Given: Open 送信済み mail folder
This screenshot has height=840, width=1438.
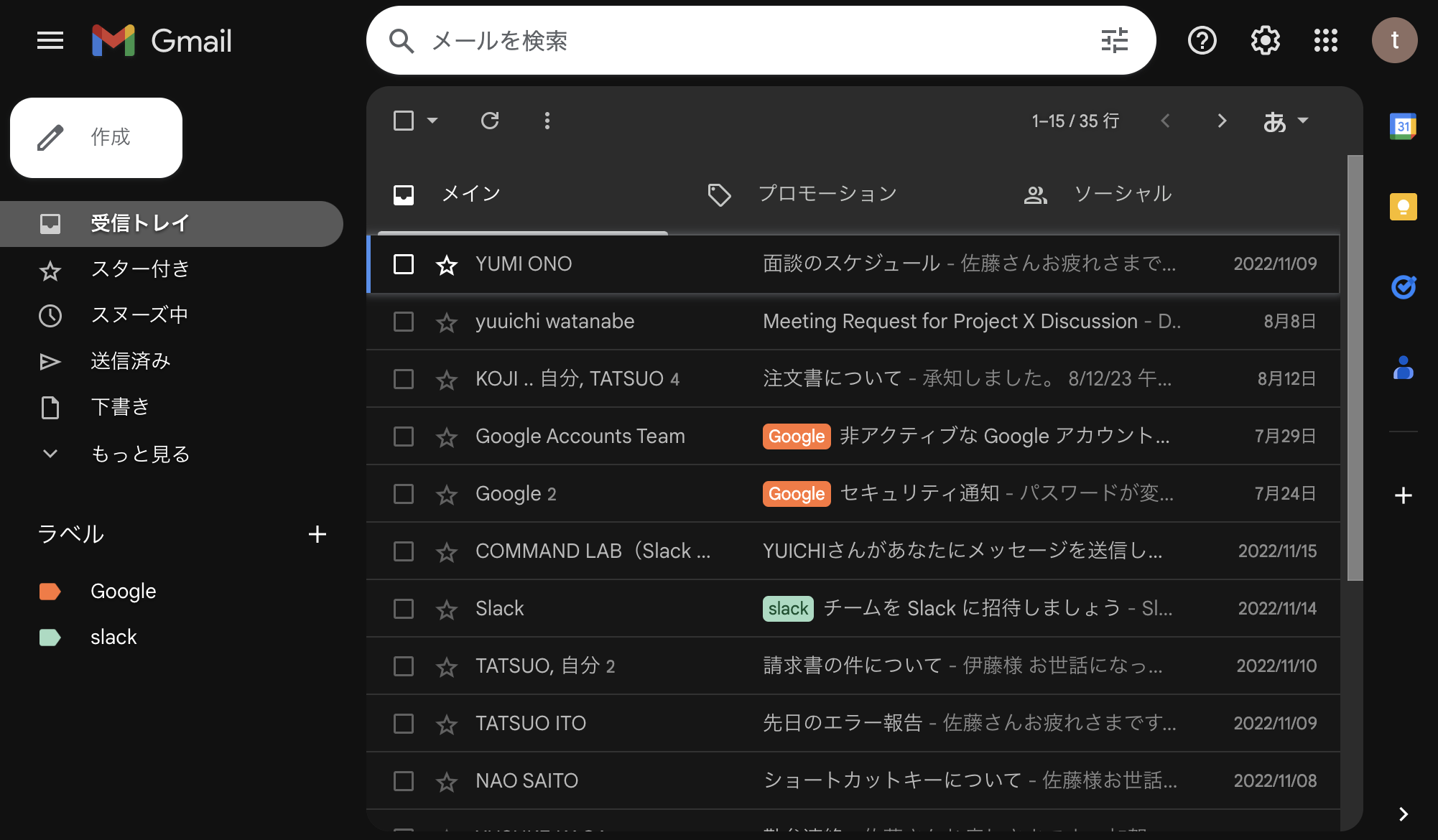Looking at the screenshot, I should (x=131, y=361).
